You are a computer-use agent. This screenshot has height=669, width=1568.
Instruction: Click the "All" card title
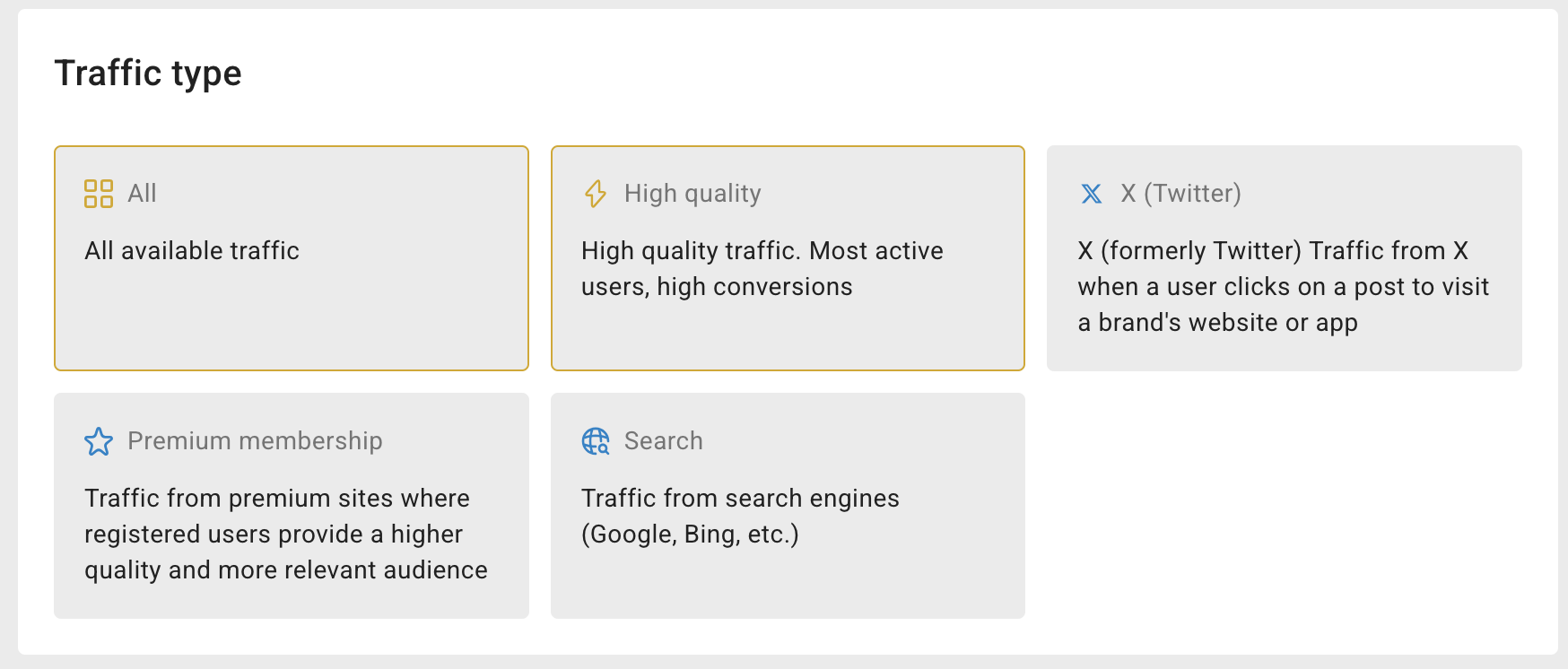(x=142, y=194)
